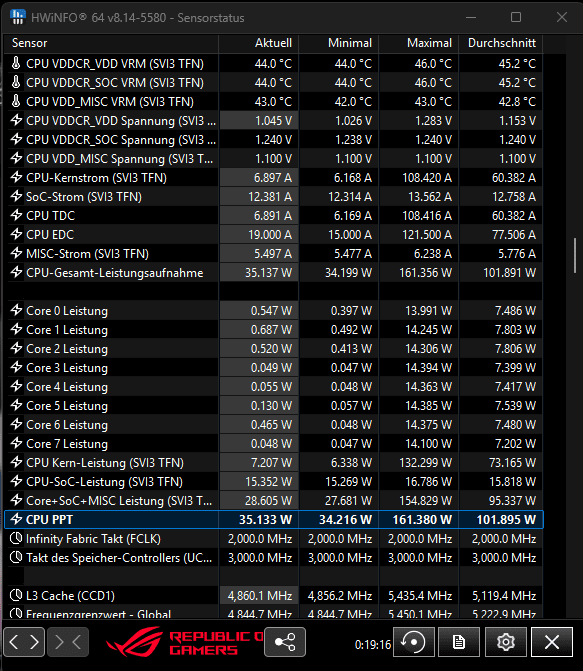Image resolution: width=583 pixels, height=671 pixels.
Task: Close sensor window with X button
Action: point(552,641)
